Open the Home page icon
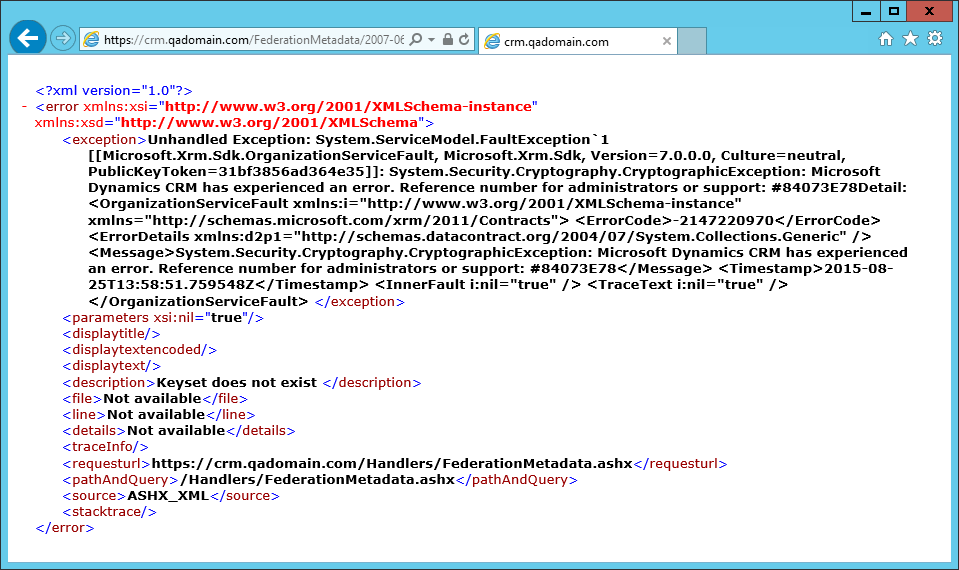Screen dimensions: 959x570 [x=885, y=39]
